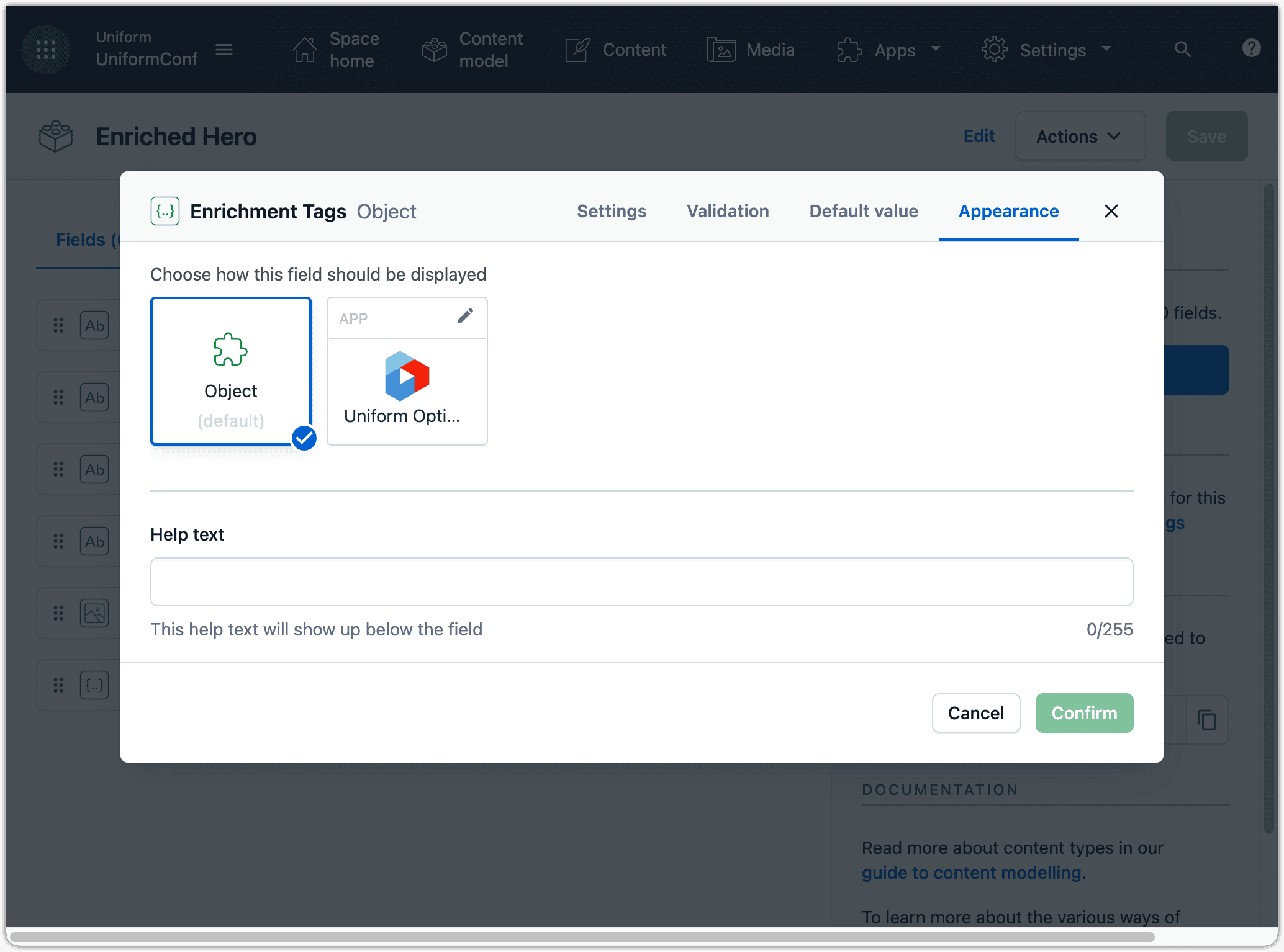Click the copy icon near Documentation panel
The height and width of the screenshot is (952, 1284).
[1207, 721]
